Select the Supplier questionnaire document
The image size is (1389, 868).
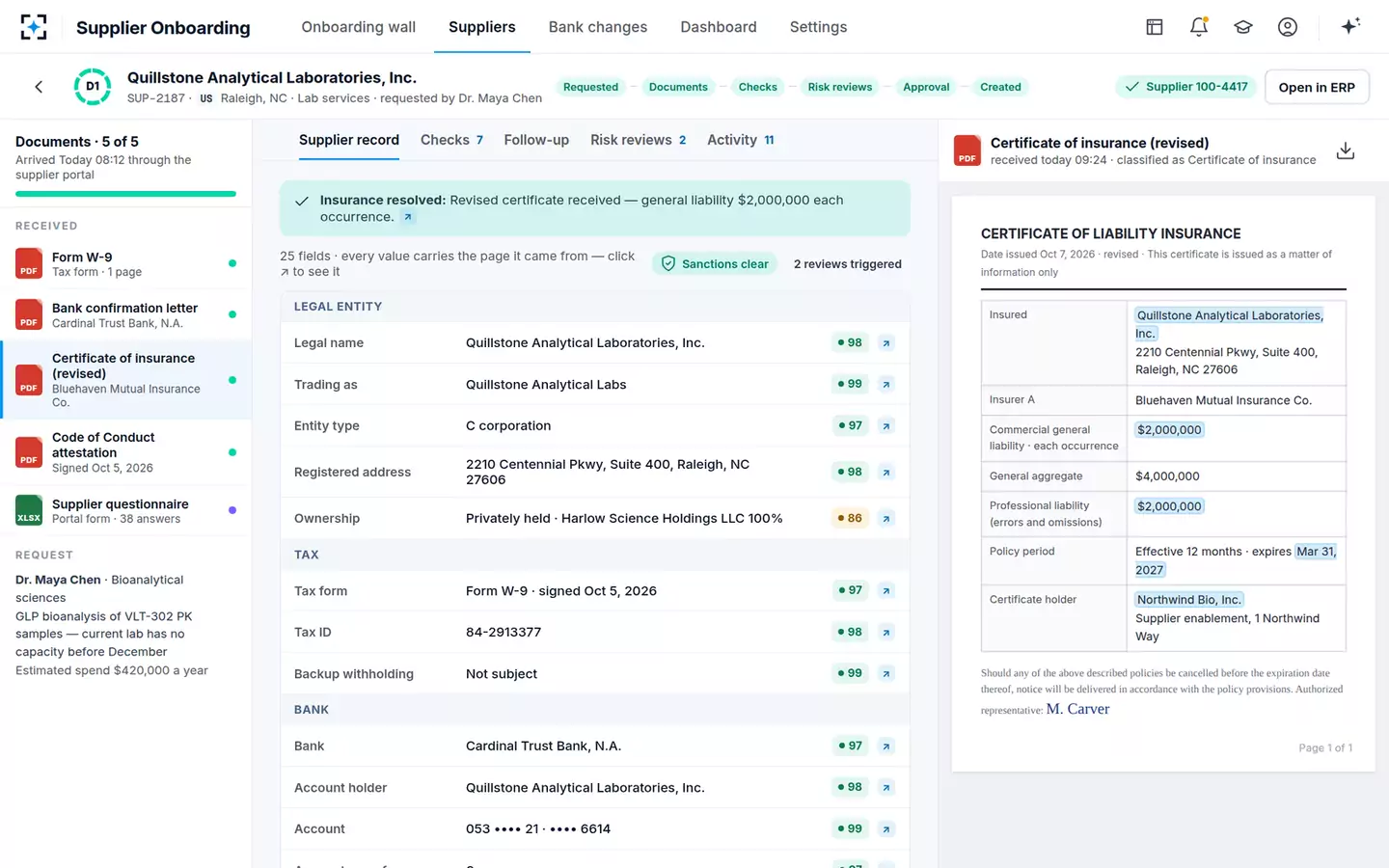click(x=126, y=511)
